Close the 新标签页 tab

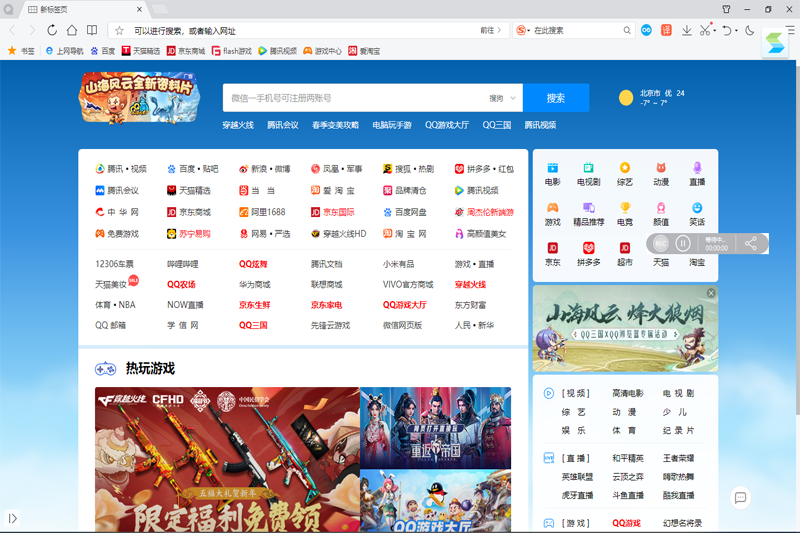click(139, 10)
